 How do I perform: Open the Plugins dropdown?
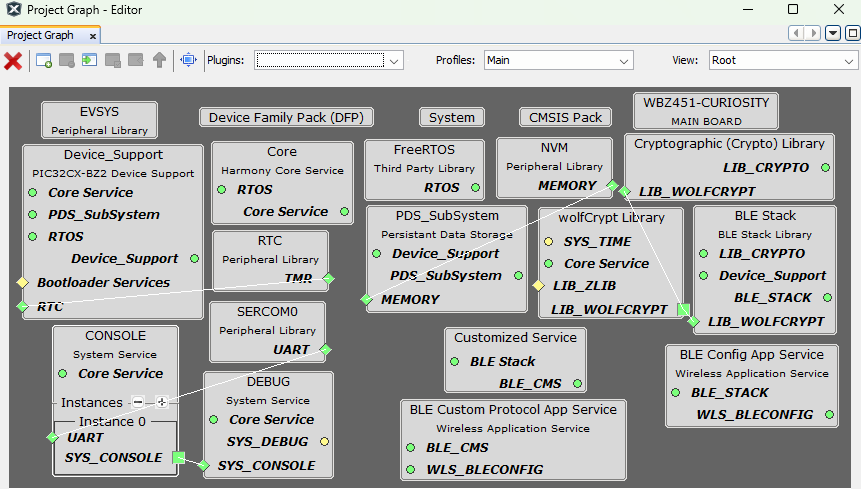pyautogui.click(x=329, y=60)
